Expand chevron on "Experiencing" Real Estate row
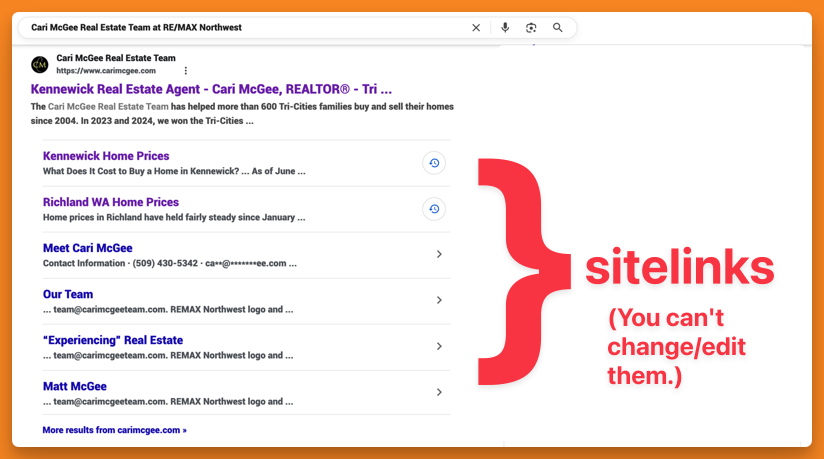824x459 pixels. (439, 346)
